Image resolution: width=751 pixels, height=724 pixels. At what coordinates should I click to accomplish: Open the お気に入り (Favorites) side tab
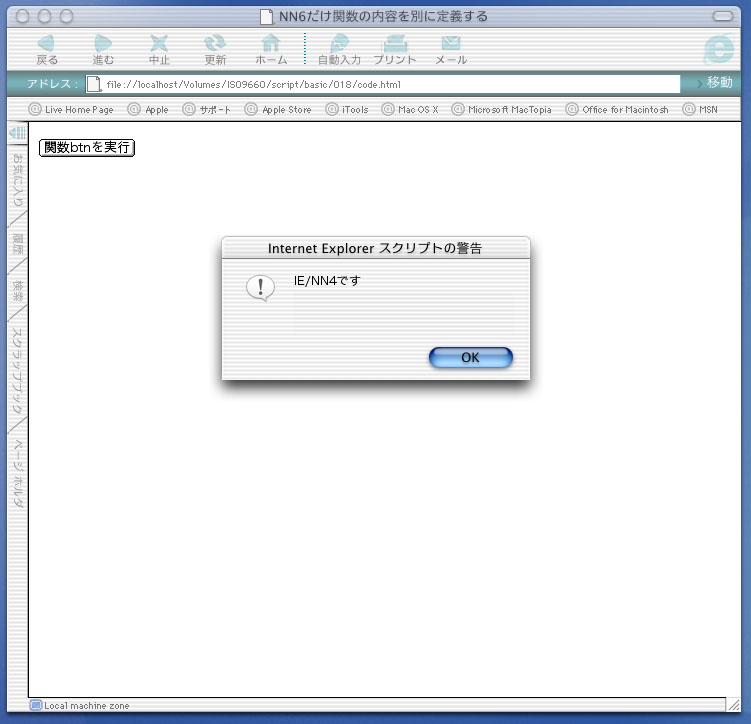(17, 180)
